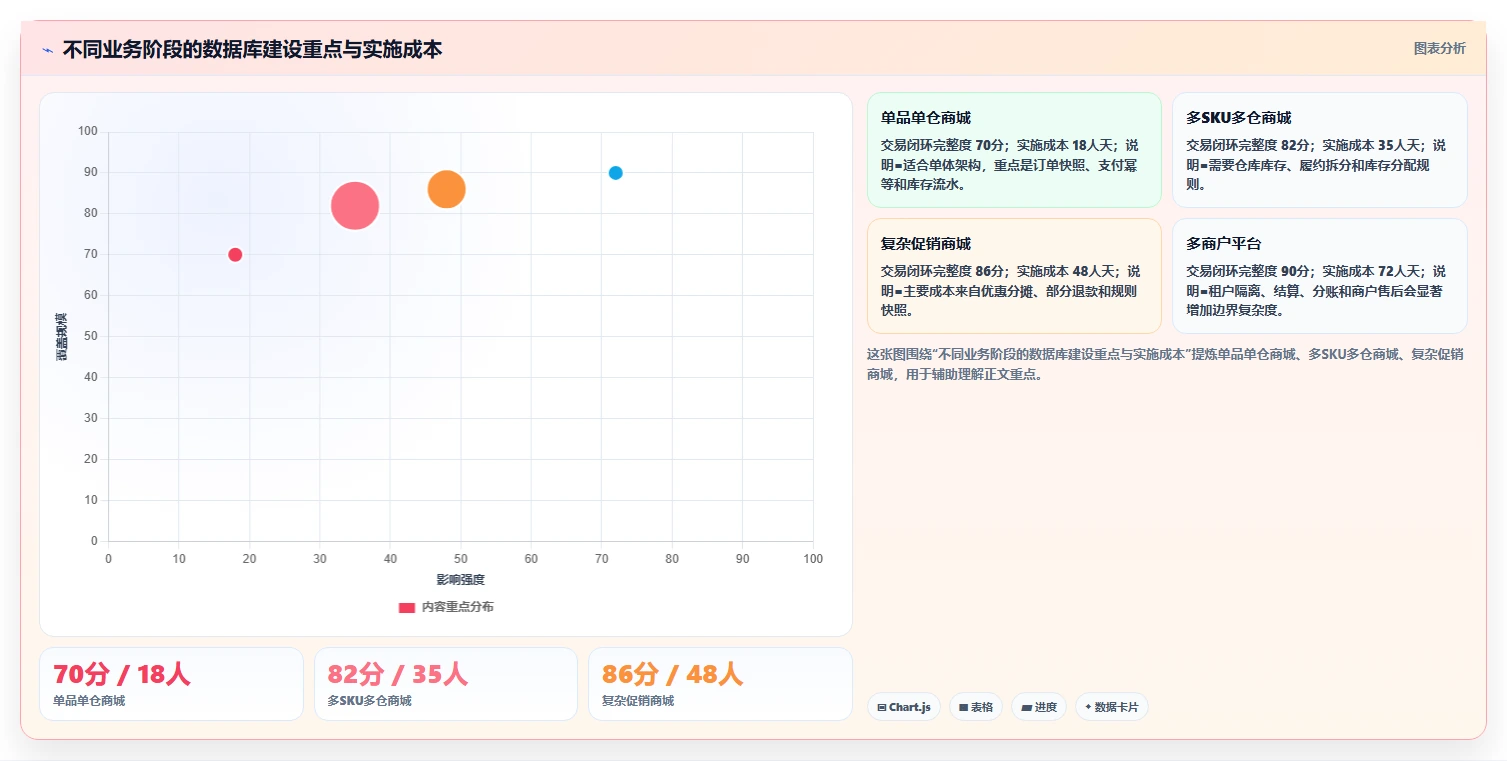This screenshot has width=1507, height=761.
Task: Click the page title 不同业务阶段的数据库建设重点与实施成本
Action: pyautogui.click(x=252, y=50)
